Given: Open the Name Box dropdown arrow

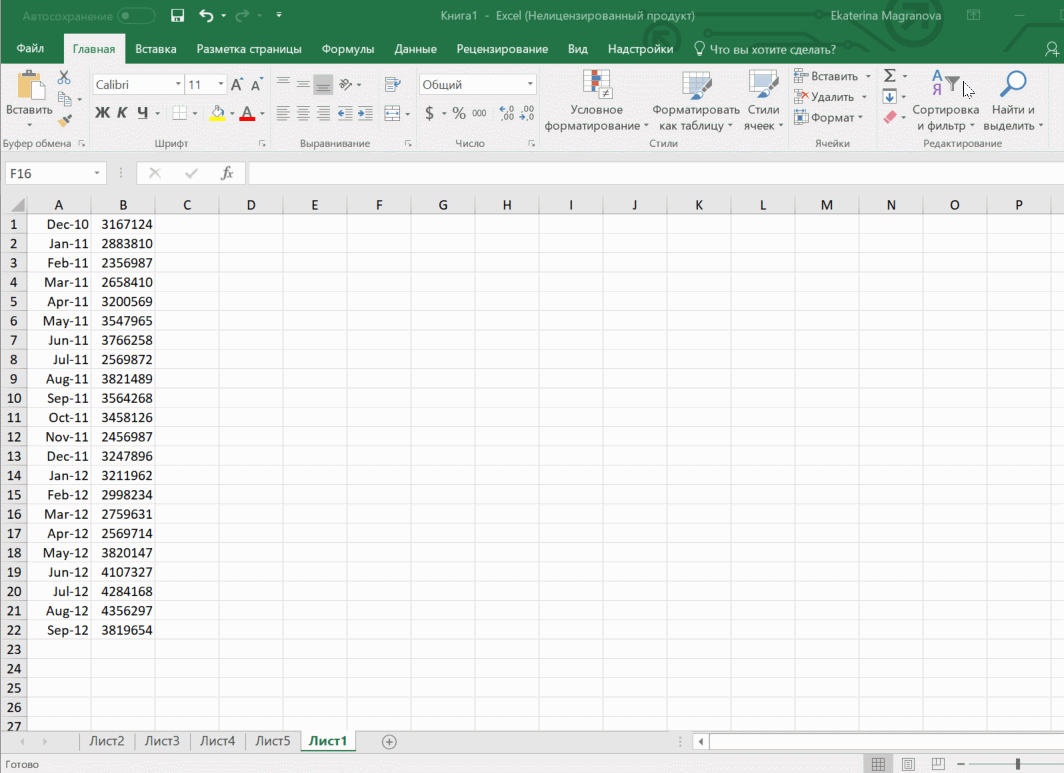Looking at the screenshot, I should (97, 173).
